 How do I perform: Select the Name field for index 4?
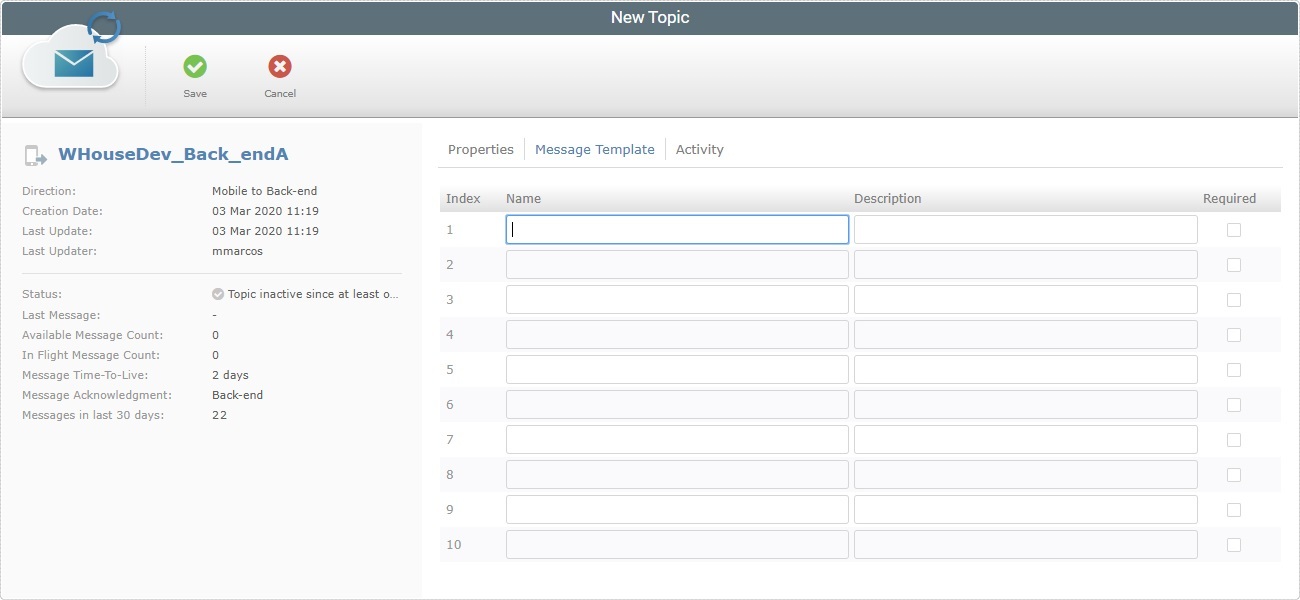[x=677, y=334]
